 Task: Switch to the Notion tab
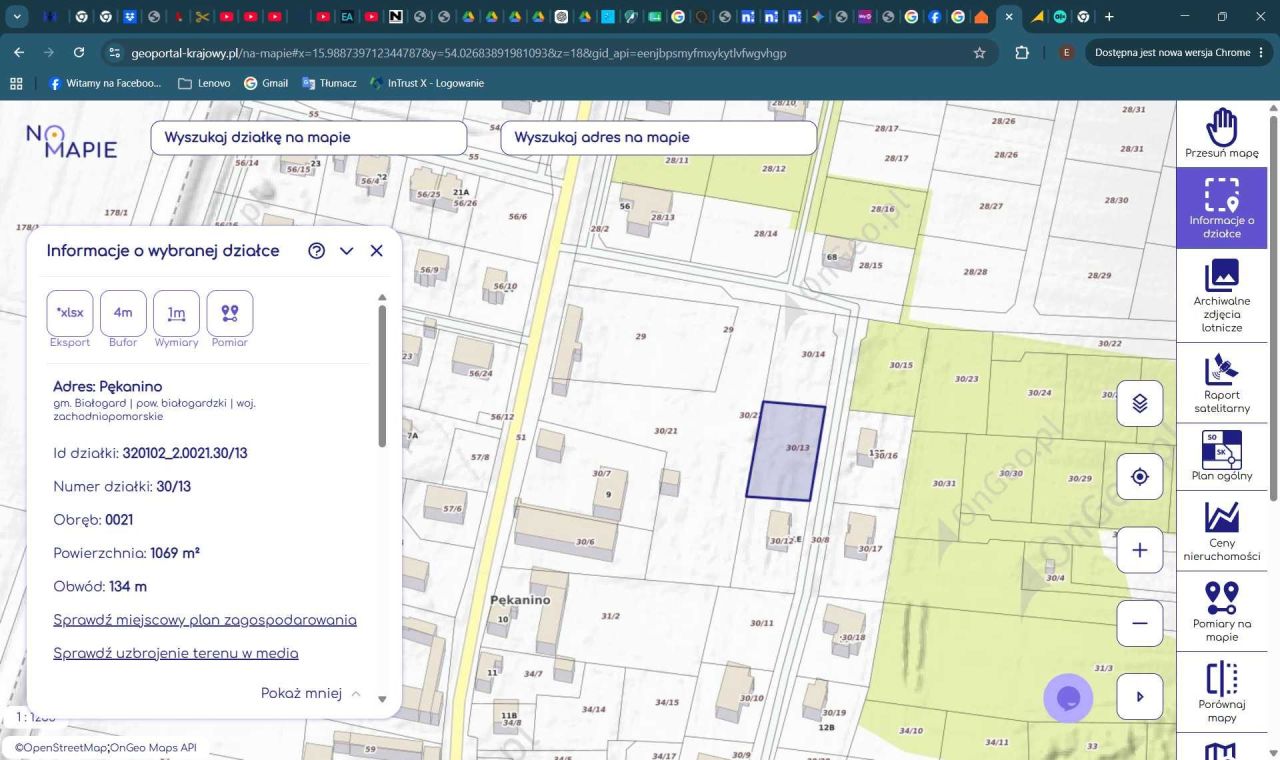(395, 17)
